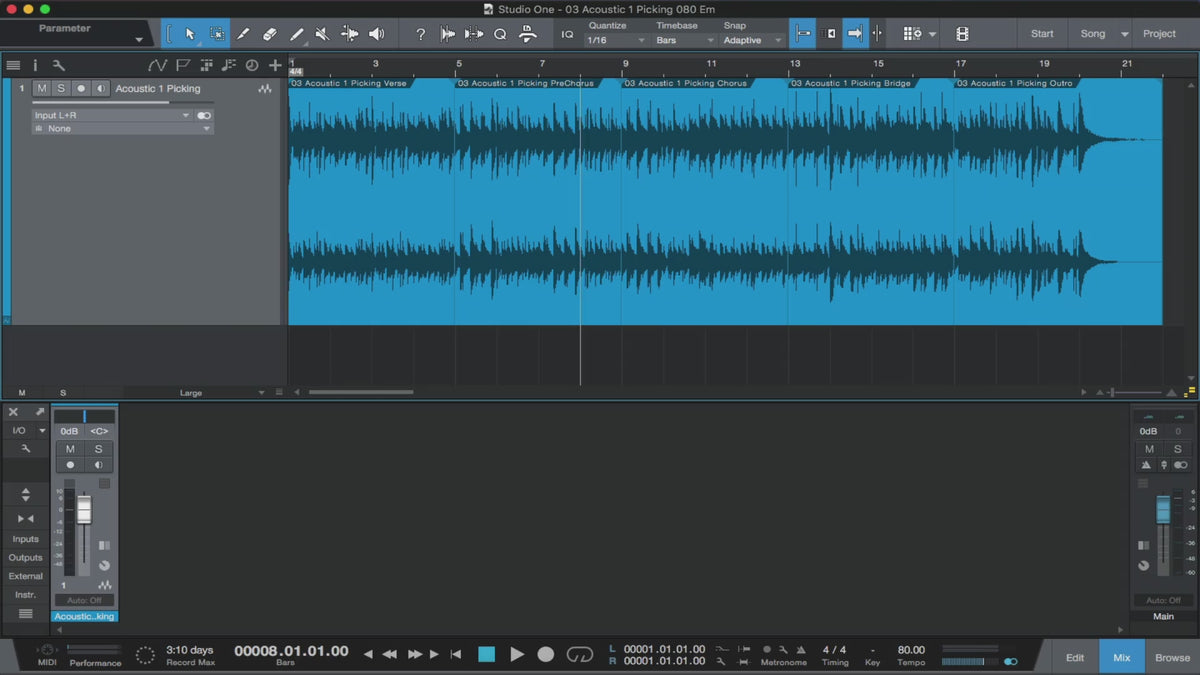Toggle the Loop button in transport
The width and height of the screenshot is (1200, 675).
click(580, 654)
